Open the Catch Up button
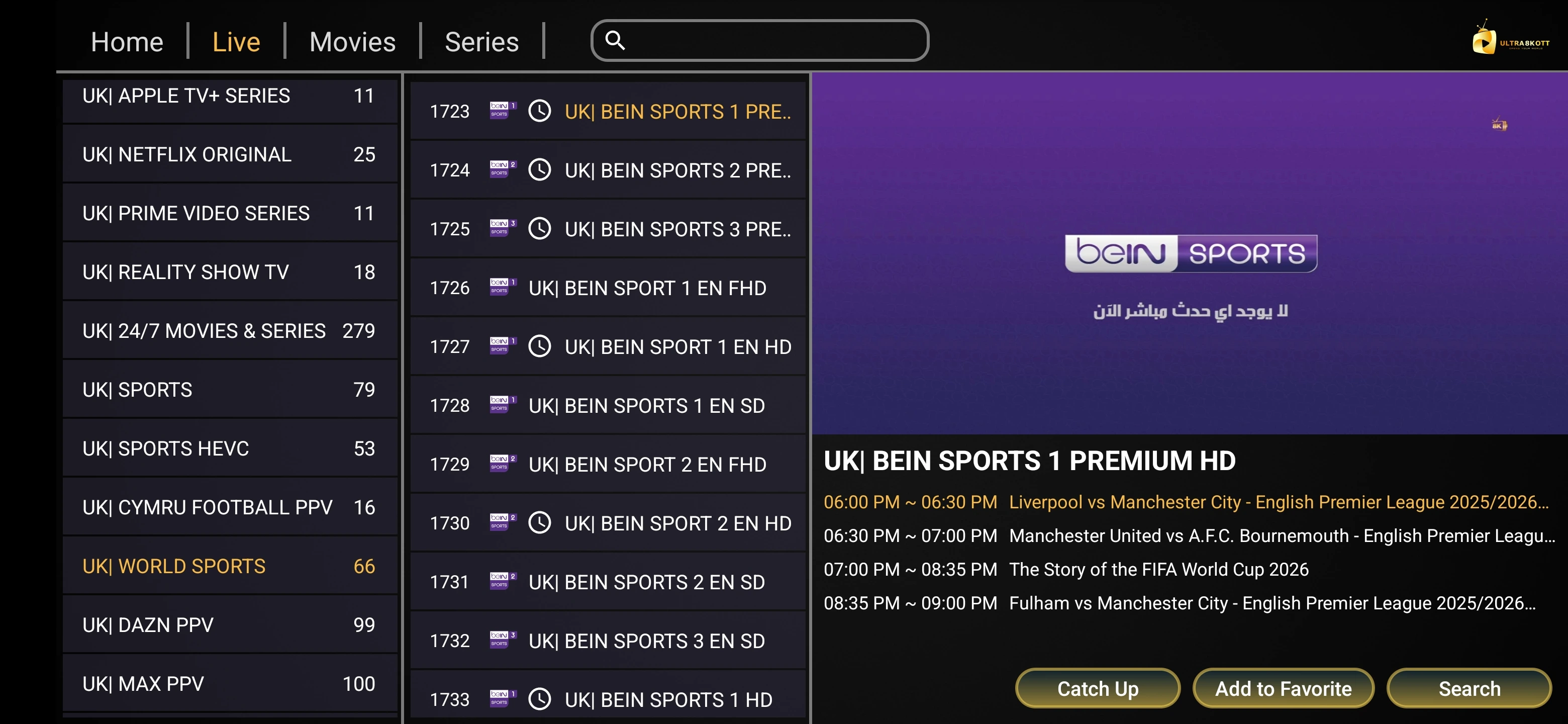1568x724 pixels. (1098, 688)
